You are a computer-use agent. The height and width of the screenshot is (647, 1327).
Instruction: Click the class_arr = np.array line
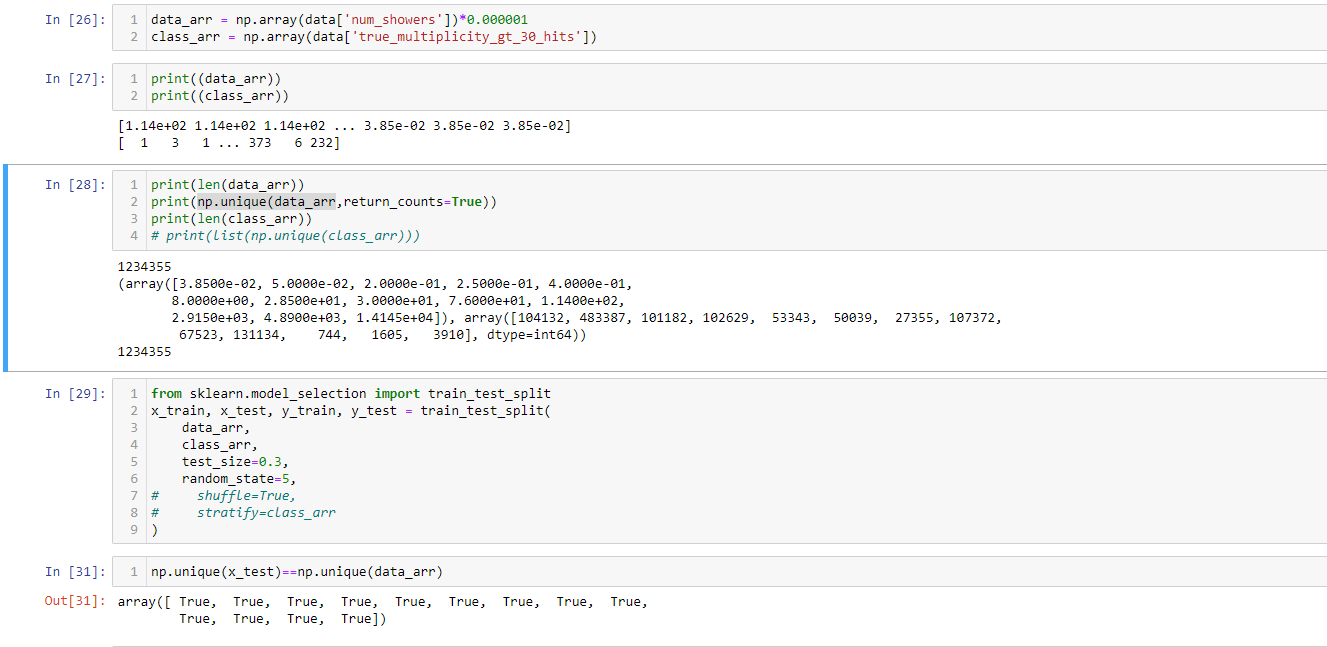374,37
